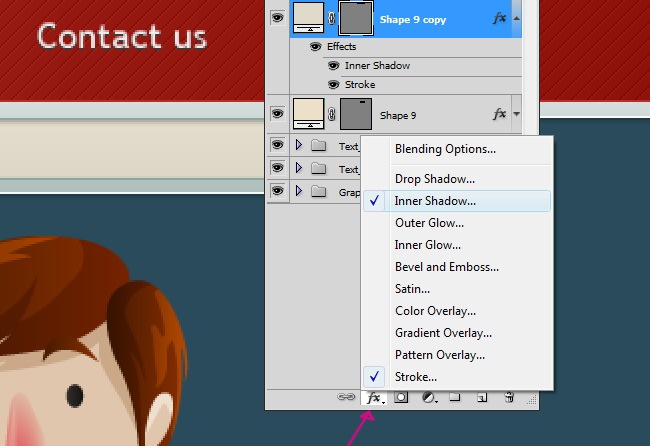The height and width of the screenshot is (446, 650).
Task: Select Bevel and Emboss menu entry
Action: click(446, 267)
